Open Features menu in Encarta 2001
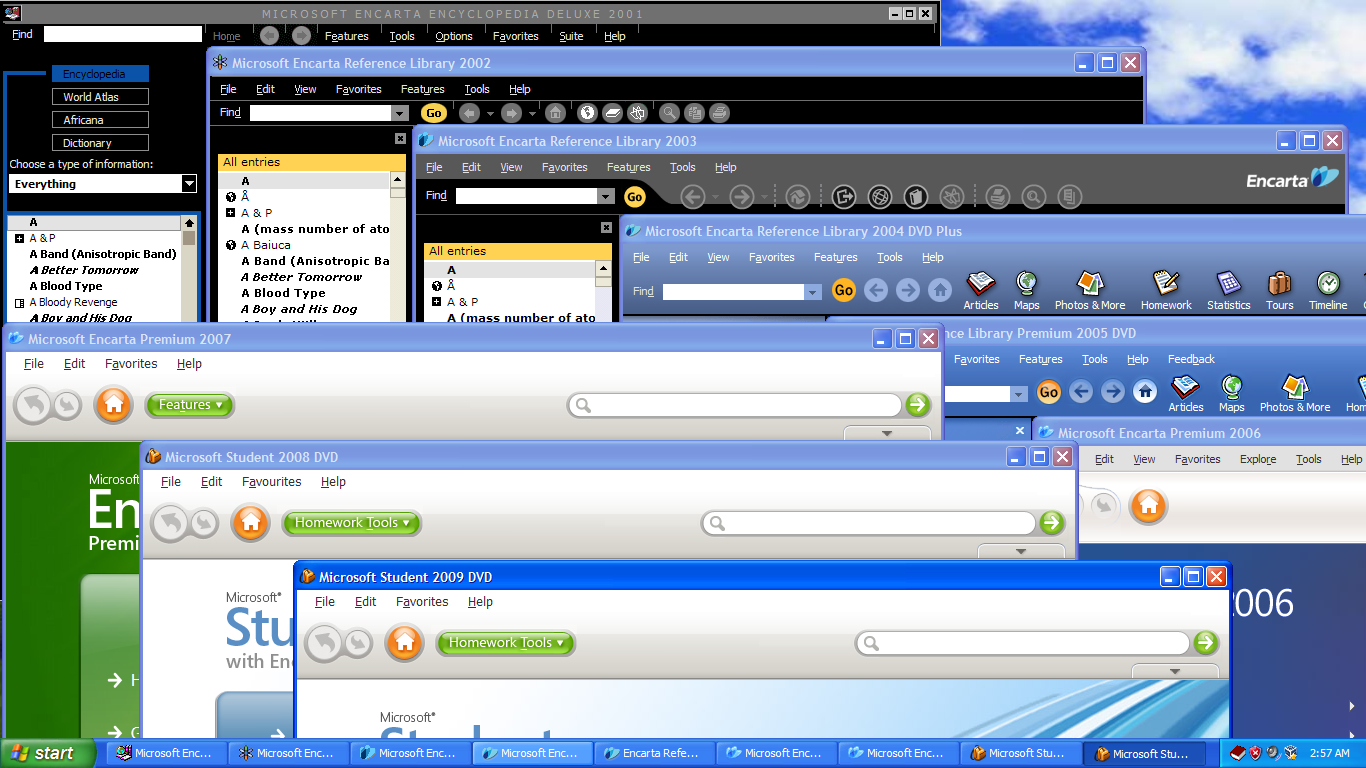 [347, 36]
